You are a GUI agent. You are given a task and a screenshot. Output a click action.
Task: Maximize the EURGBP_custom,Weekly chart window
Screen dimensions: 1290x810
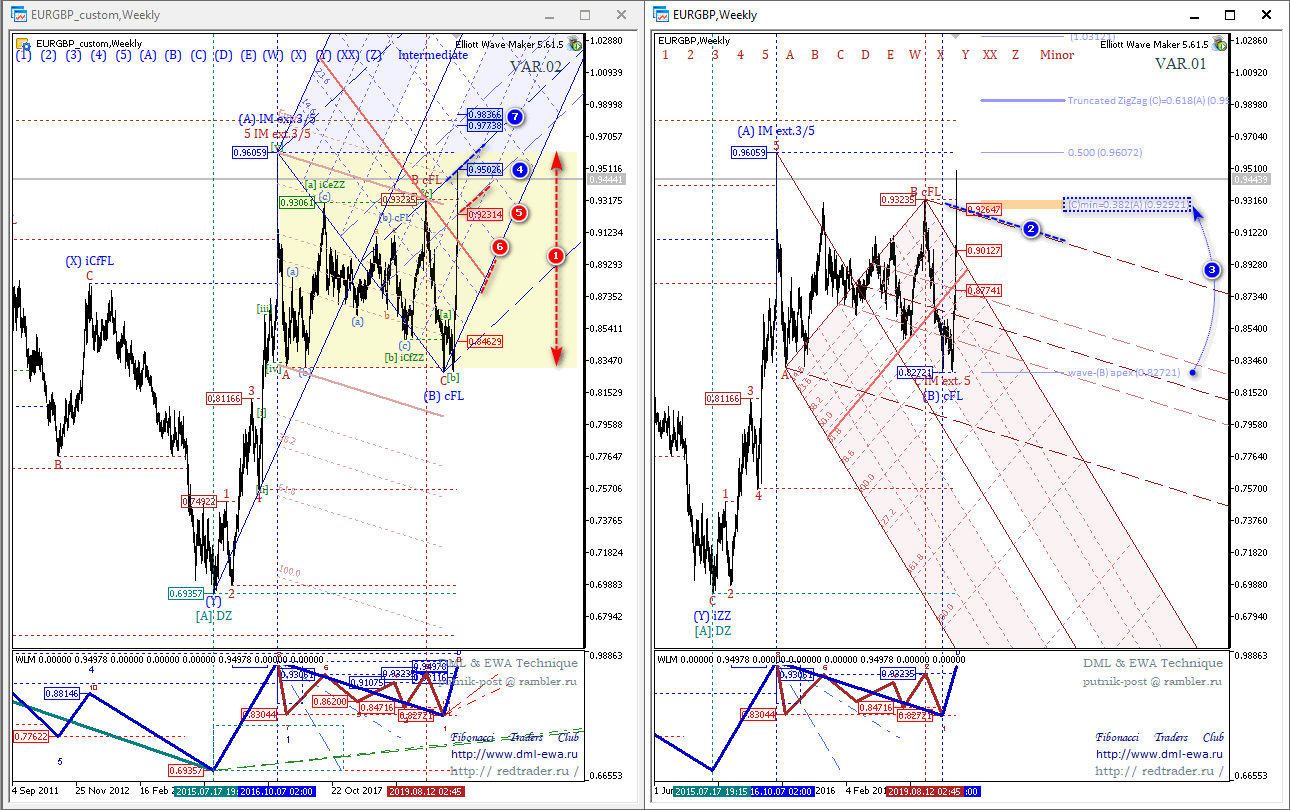tap(585, 15)
